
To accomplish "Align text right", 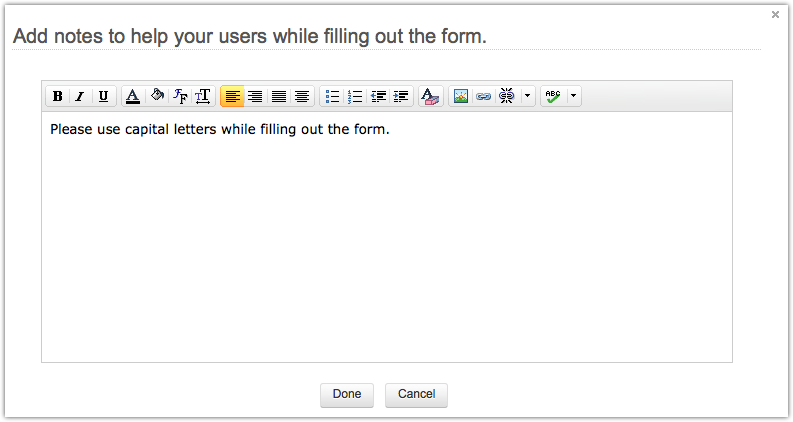I will tap(255, 96).
